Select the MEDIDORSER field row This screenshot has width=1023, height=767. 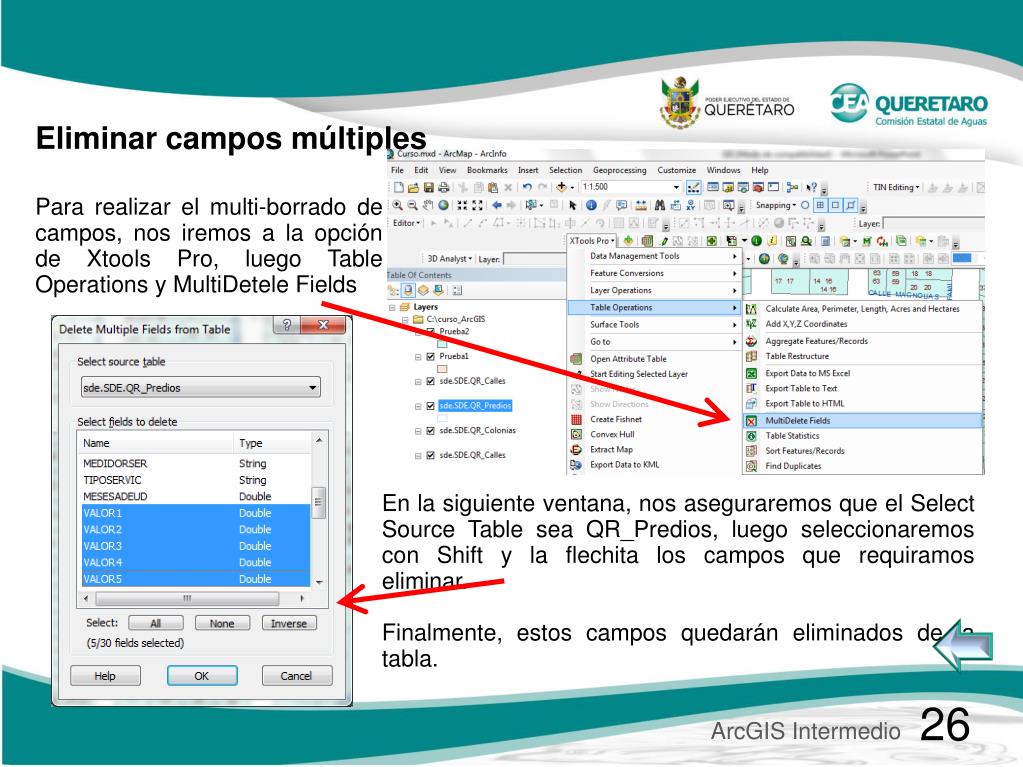pos(196,464)
